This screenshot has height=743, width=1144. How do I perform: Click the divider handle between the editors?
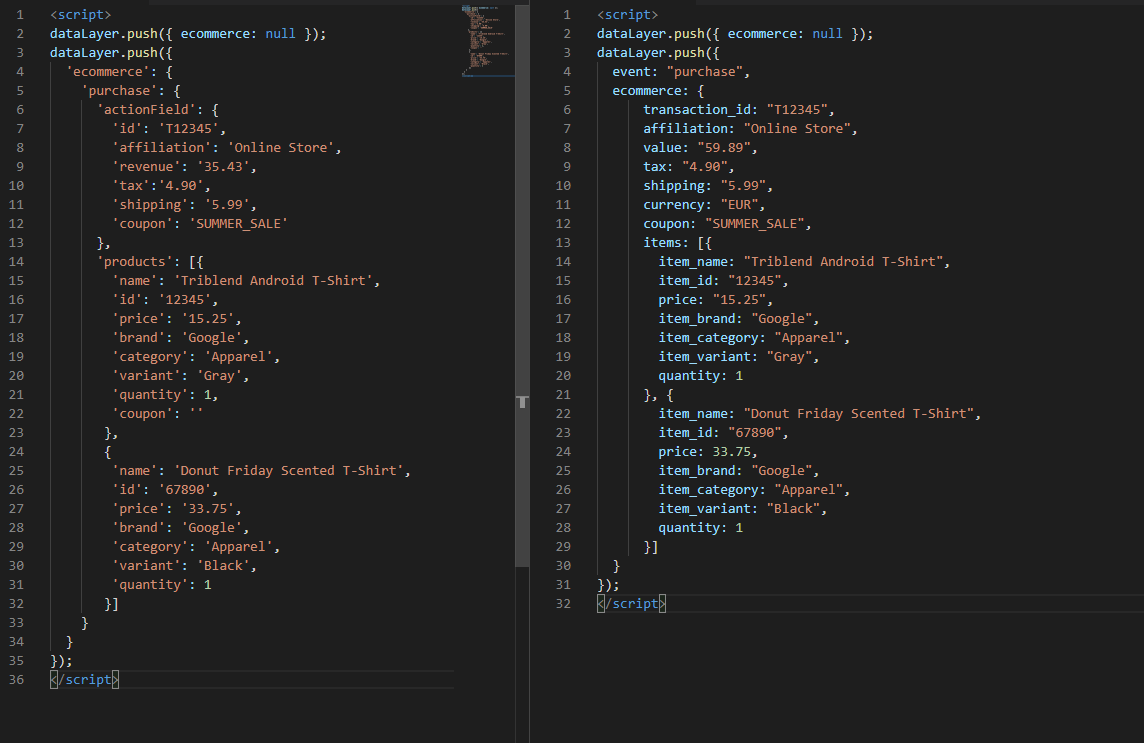[x=521, y=401]
